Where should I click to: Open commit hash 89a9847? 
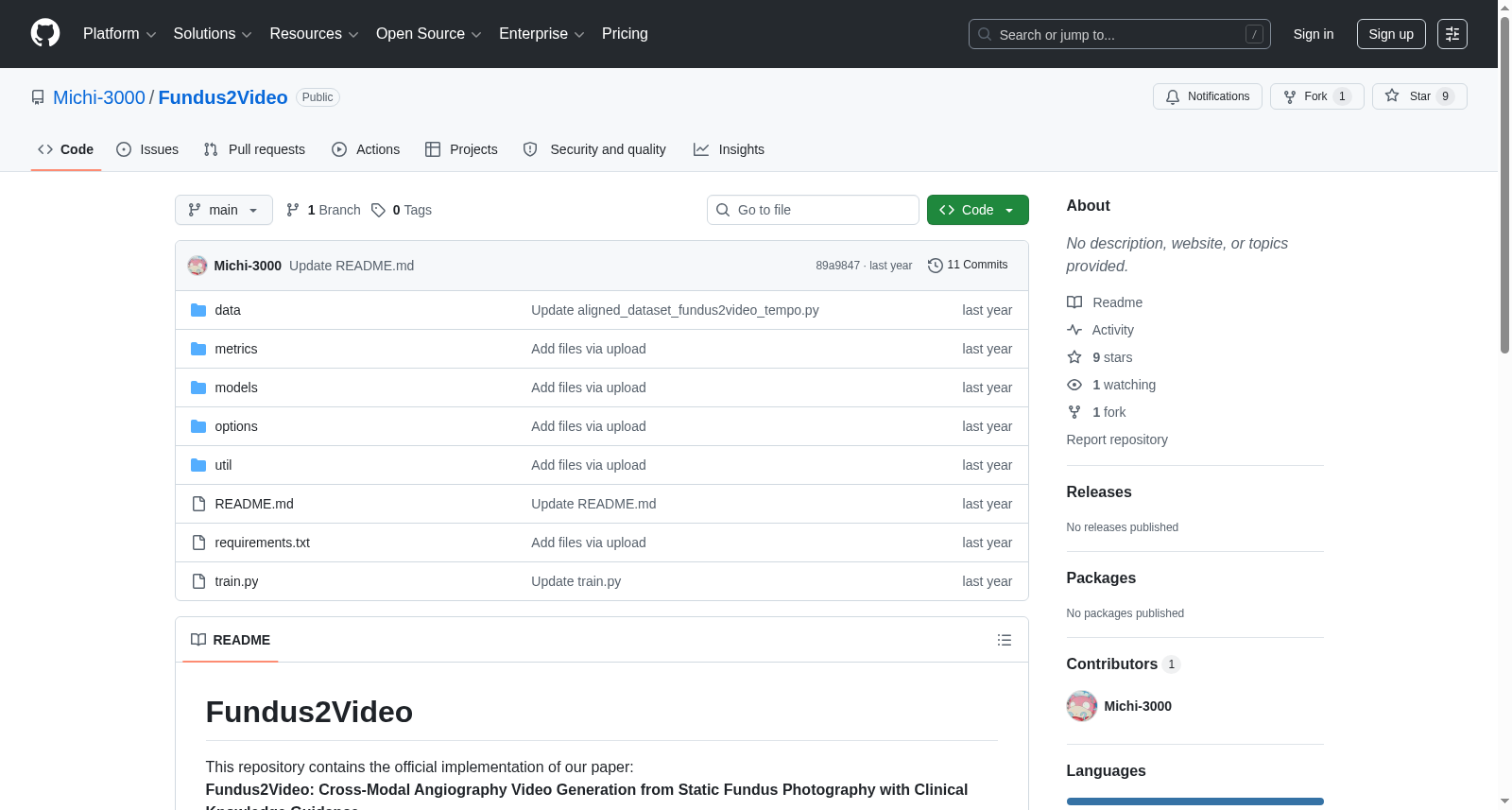click(837, 266)
